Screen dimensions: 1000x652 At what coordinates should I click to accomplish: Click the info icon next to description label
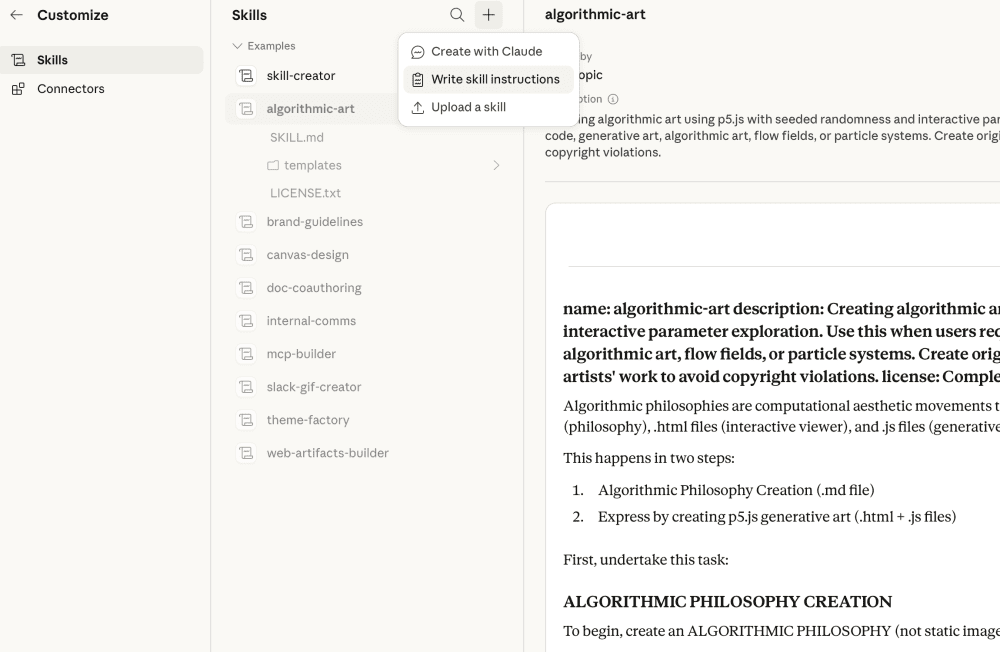click(613, 99)
